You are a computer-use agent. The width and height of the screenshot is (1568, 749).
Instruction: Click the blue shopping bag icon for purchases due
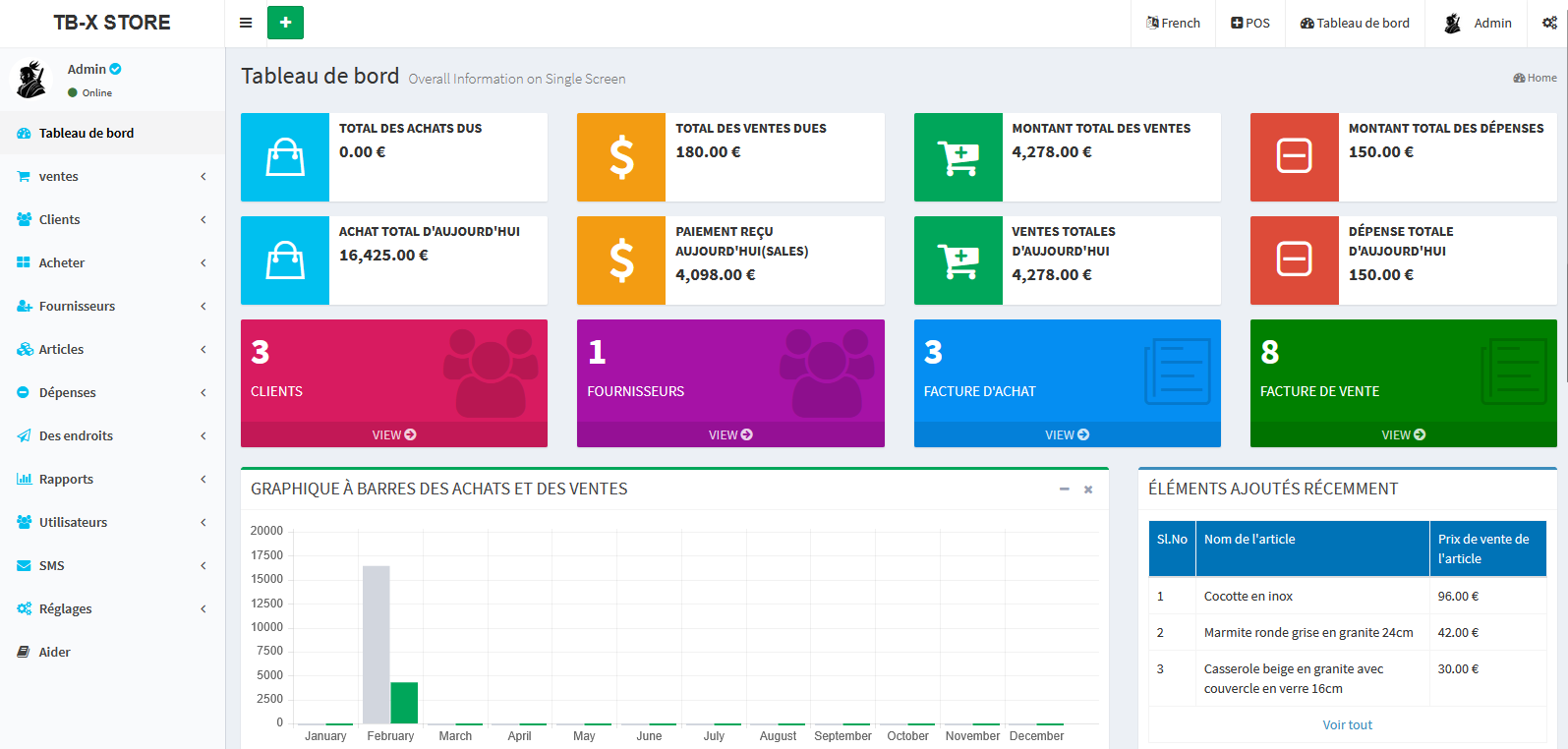(285, 157)
